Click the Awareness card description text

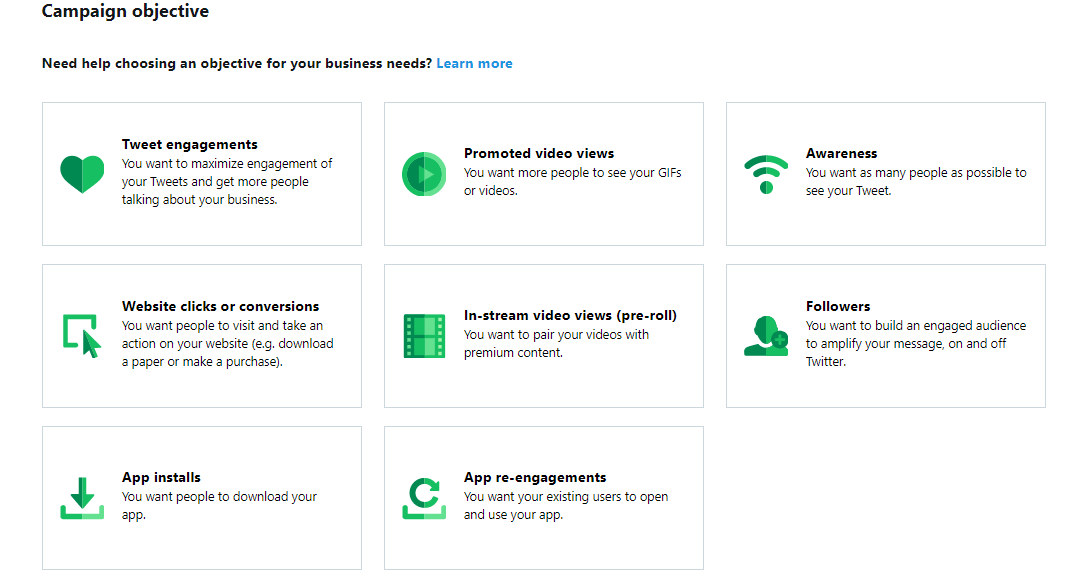tap(916, 181)
